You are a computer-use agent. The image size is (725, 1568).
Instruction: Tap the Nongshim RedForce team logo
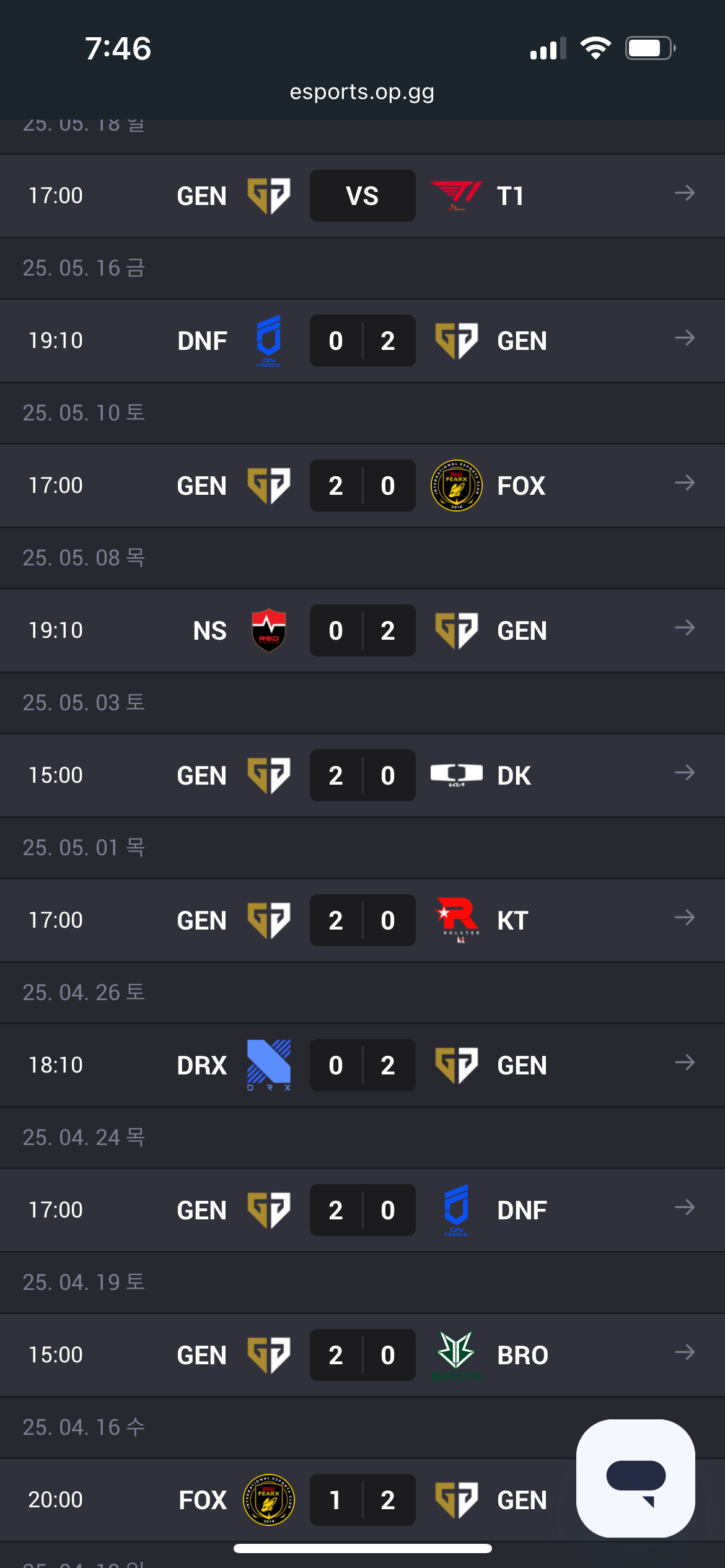(268, 630)
